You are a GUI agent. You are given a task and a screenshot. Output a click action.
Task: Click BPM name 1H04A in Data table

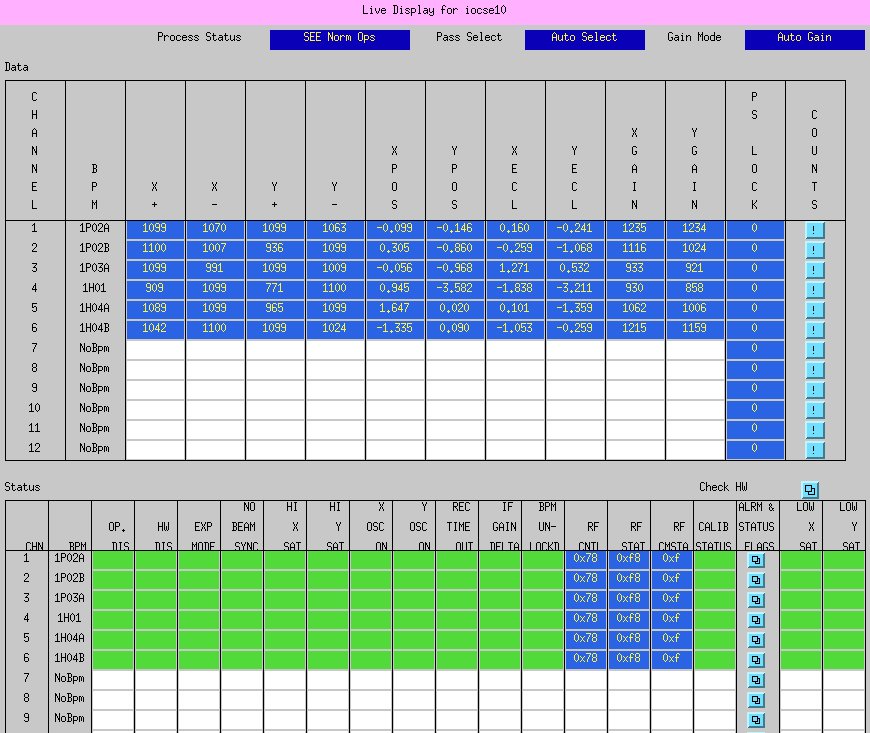[x=94, y=309]
